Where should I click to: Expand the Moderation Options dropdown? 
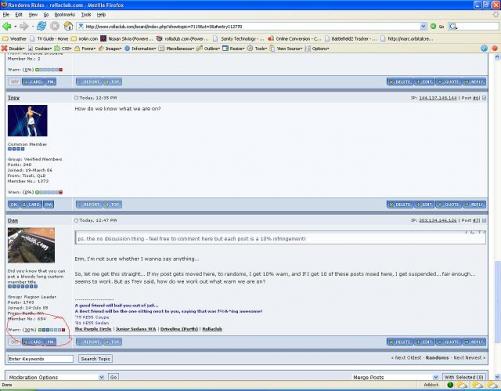tap(56, 377)
